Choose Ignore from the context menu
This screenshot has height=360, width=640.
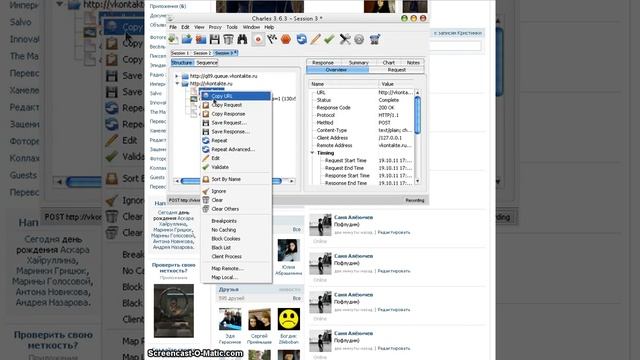(x=236, y=191)
